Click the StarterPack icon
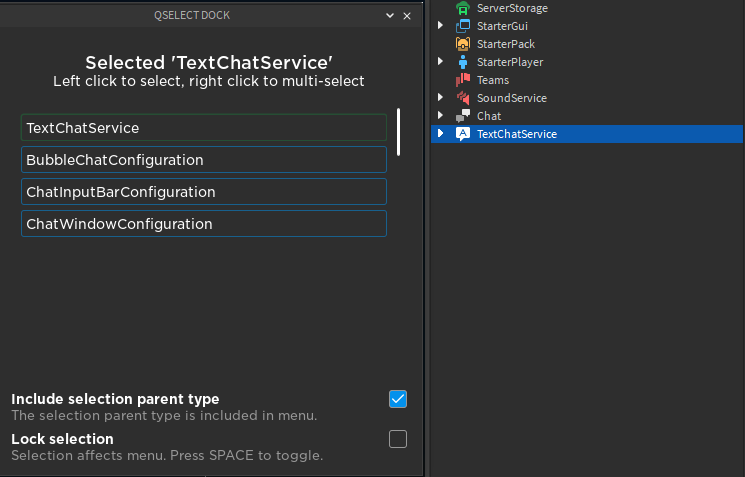 (463, 44)
